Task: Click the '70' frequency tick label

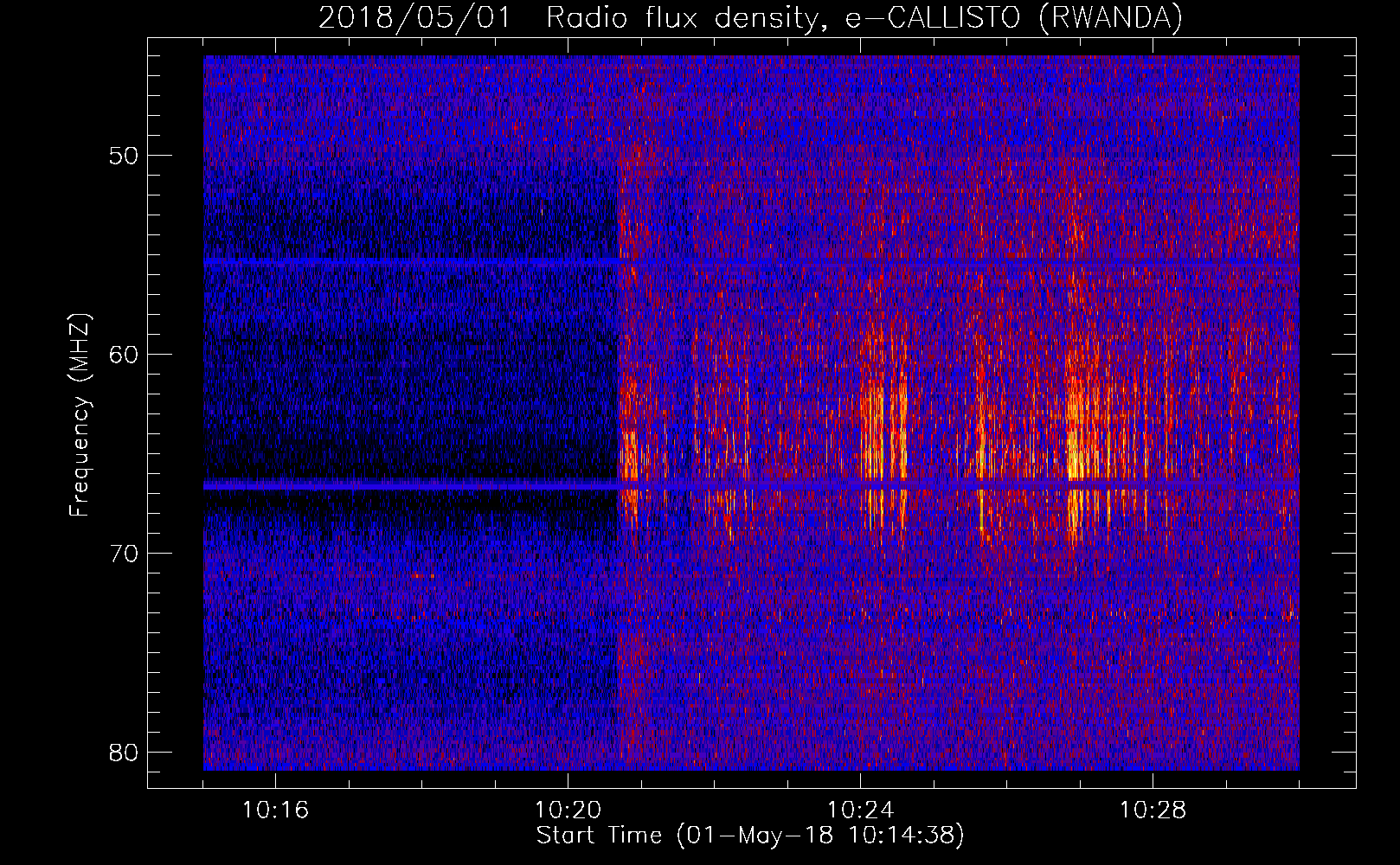Action: [125, 554]
